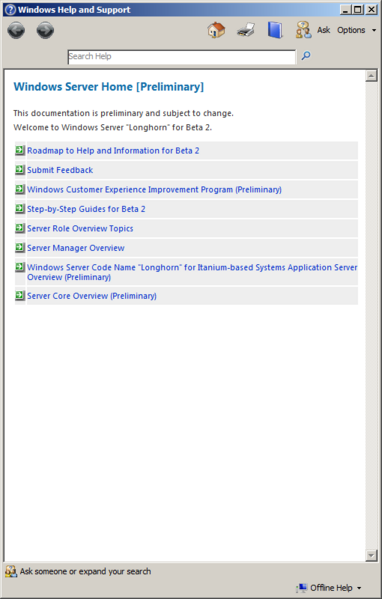Go forward using the Forward arrow button

pos(45,31)
